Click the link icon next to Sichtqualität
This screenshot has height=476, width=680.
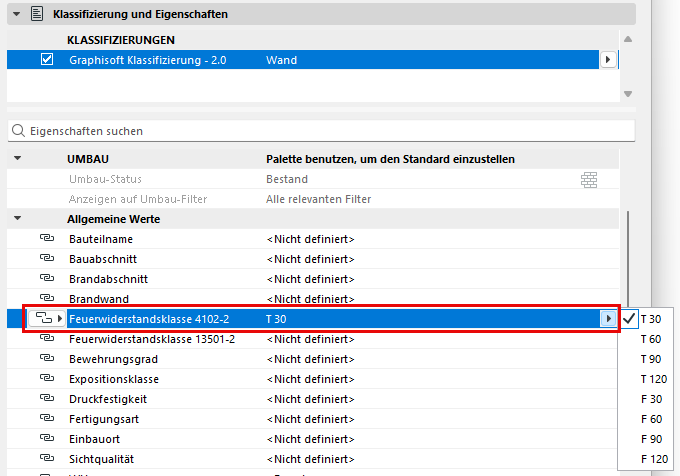[47, 458]
